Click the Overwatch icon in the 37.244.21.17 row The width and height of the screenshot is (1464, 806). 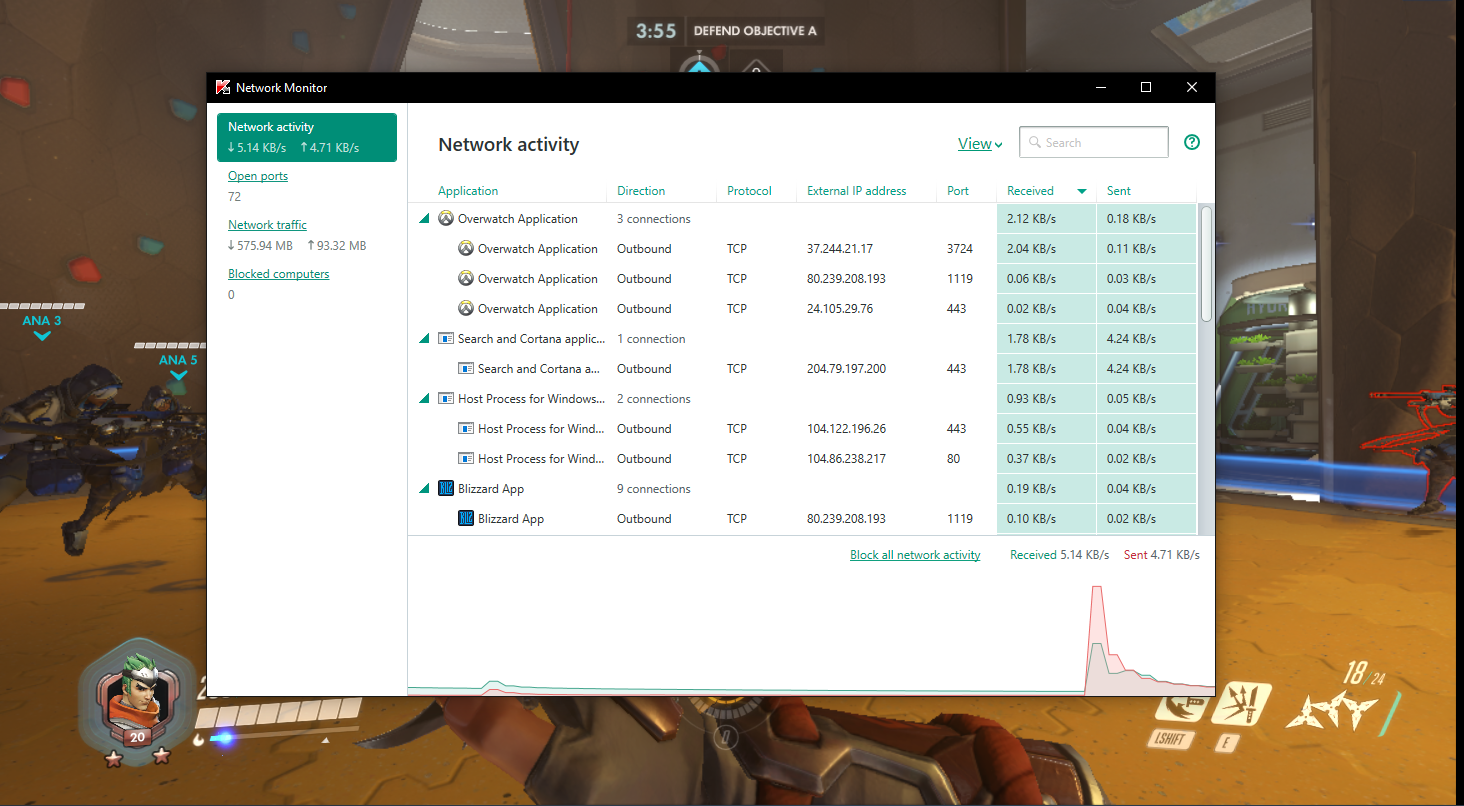pyautogui.click(x=465, y=249)
